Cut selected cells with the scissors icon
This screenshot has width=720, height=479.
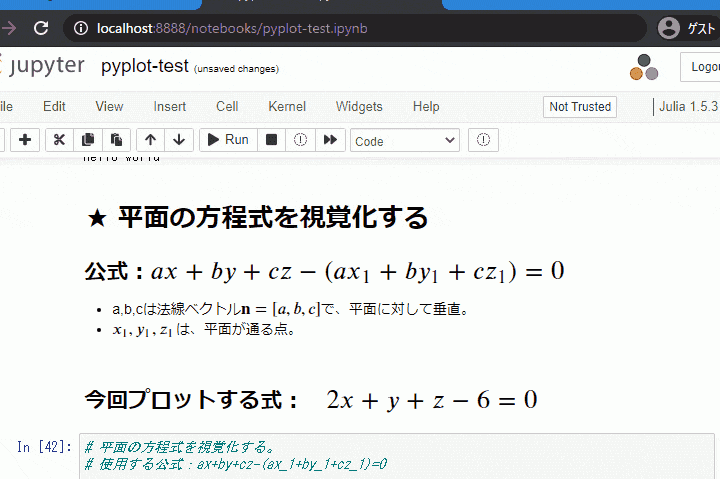click(59, 140)
